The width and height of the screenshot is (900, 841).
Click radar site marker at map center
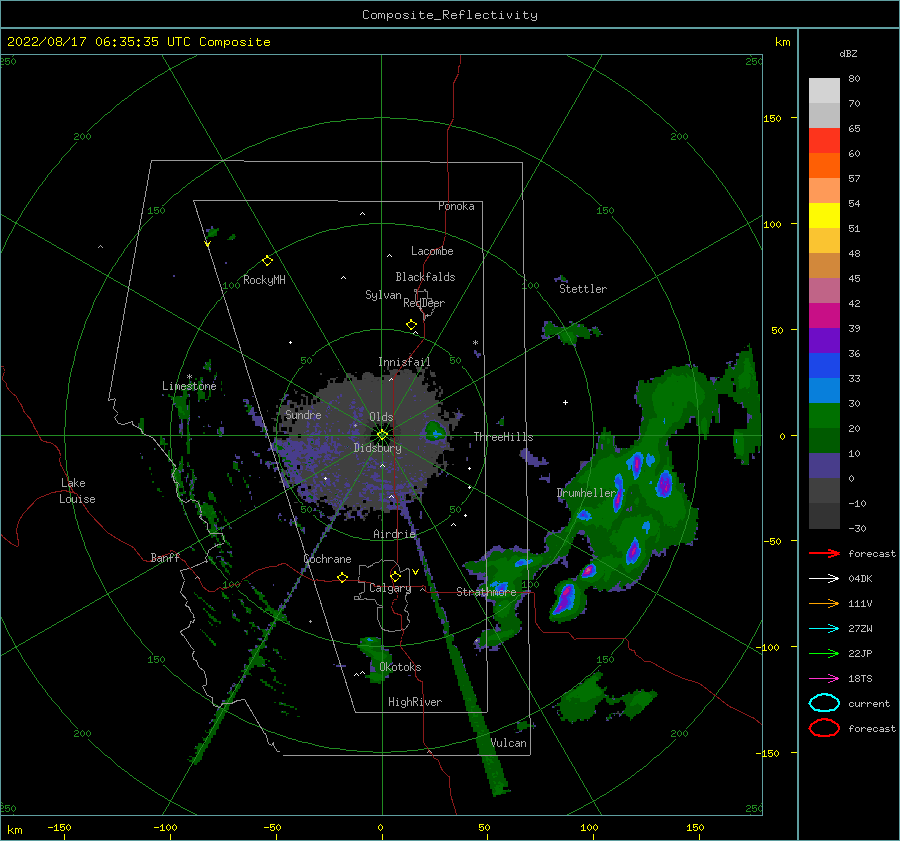point(382,435)
